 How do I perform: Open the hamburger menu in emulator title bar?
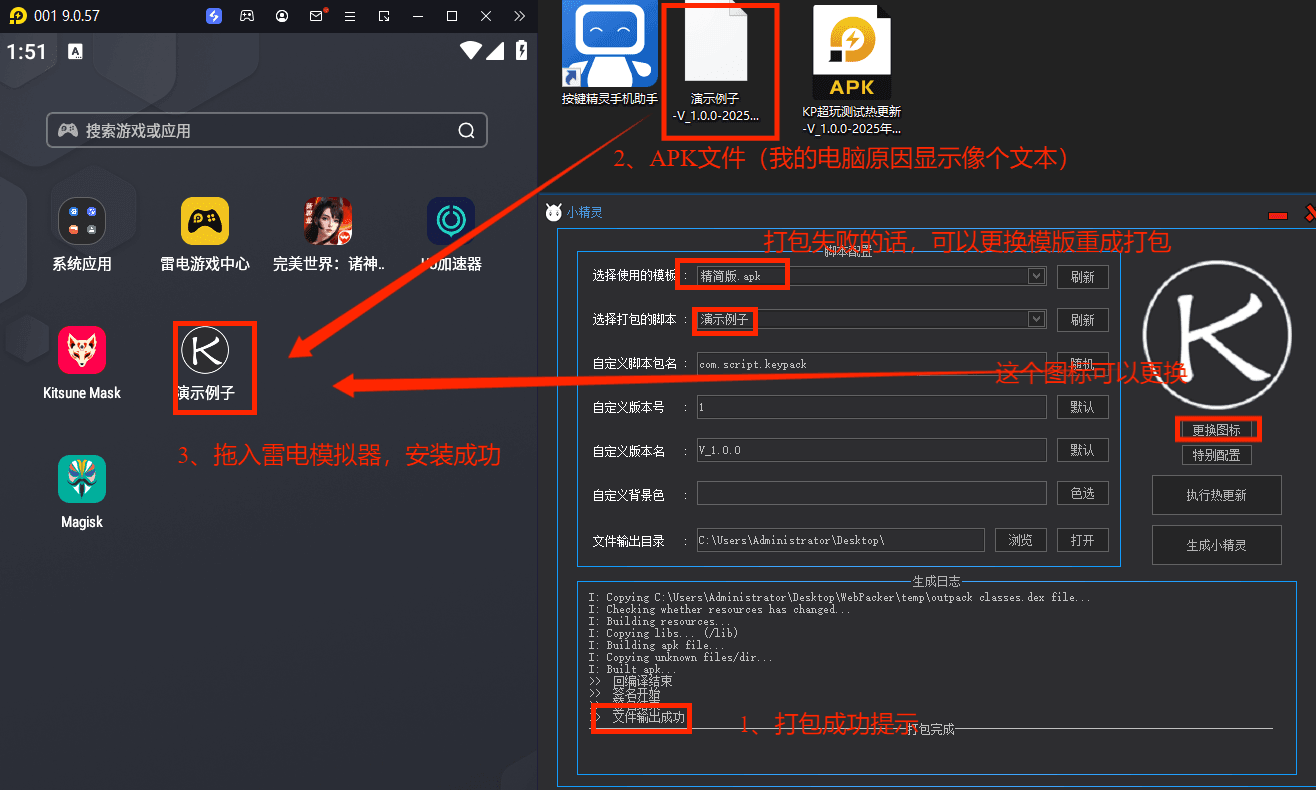point(349,16)
